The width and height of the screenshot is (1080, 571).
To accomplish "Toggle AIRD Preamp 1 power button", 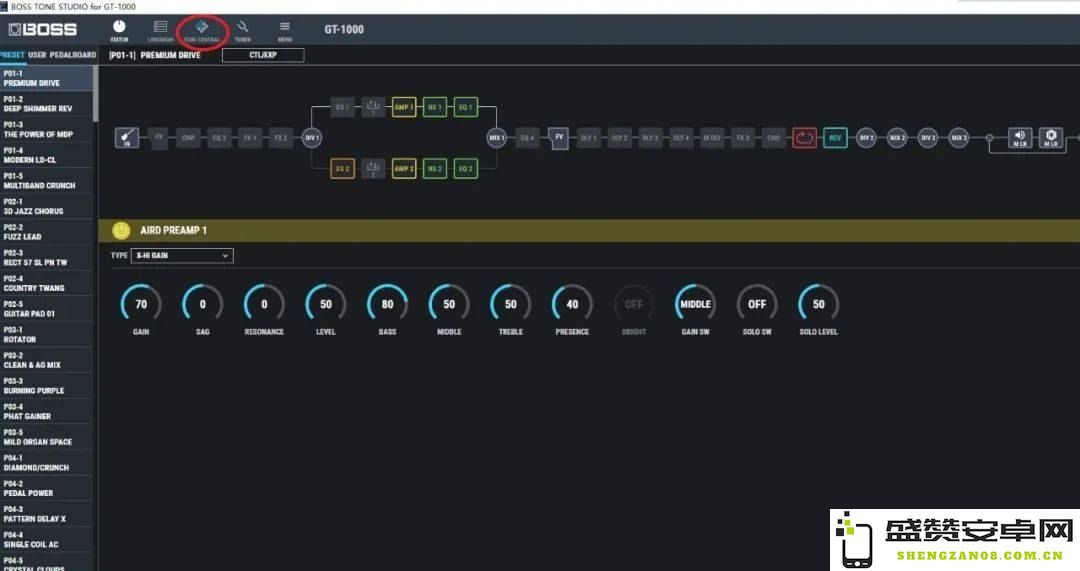I will [x=121, y=230].
